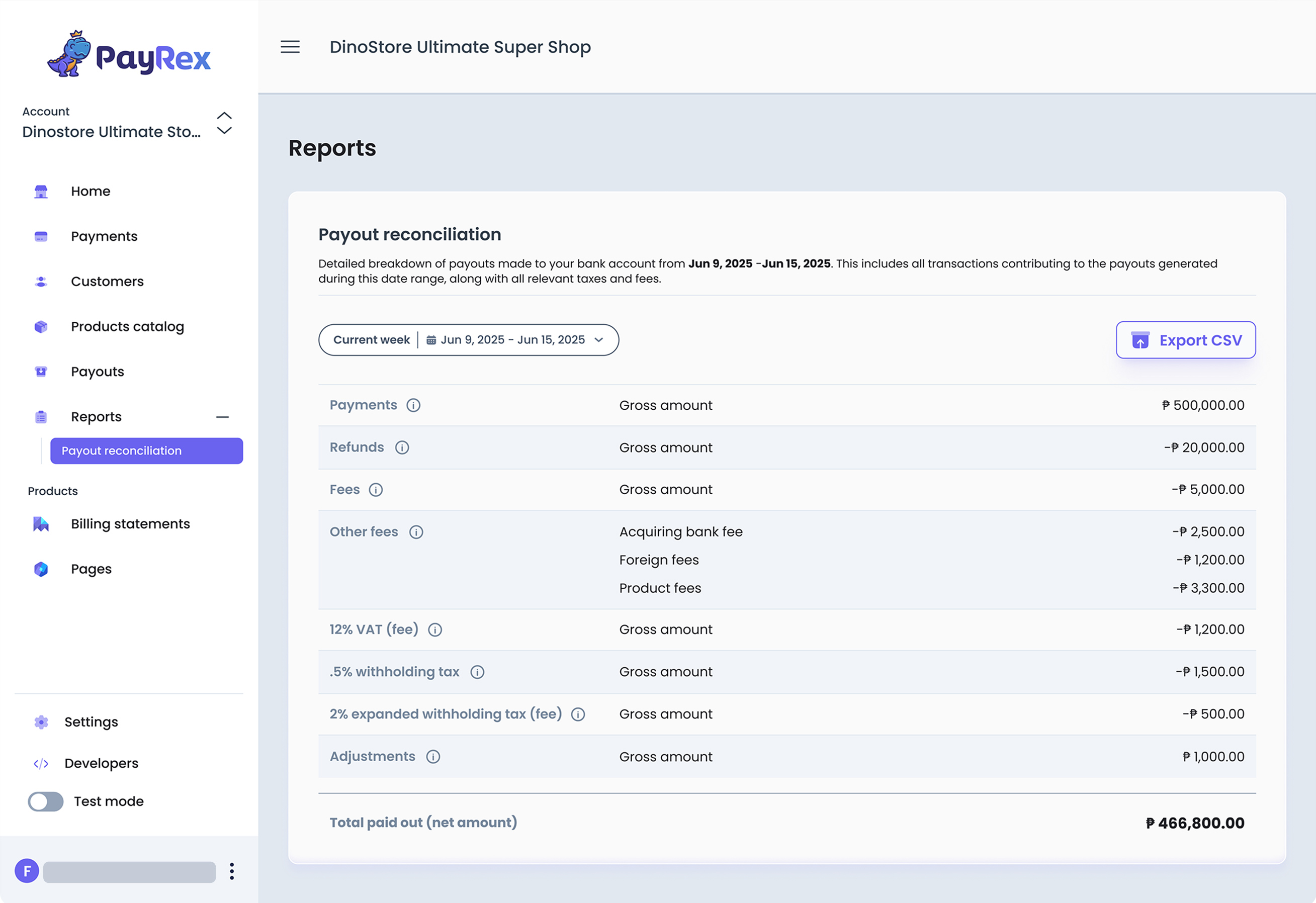Image resolution: width=1316 pixels, height=903 pixels.
Task: Click the purple F user avatar
Action: pyautogui.click(x=27, y=871)
